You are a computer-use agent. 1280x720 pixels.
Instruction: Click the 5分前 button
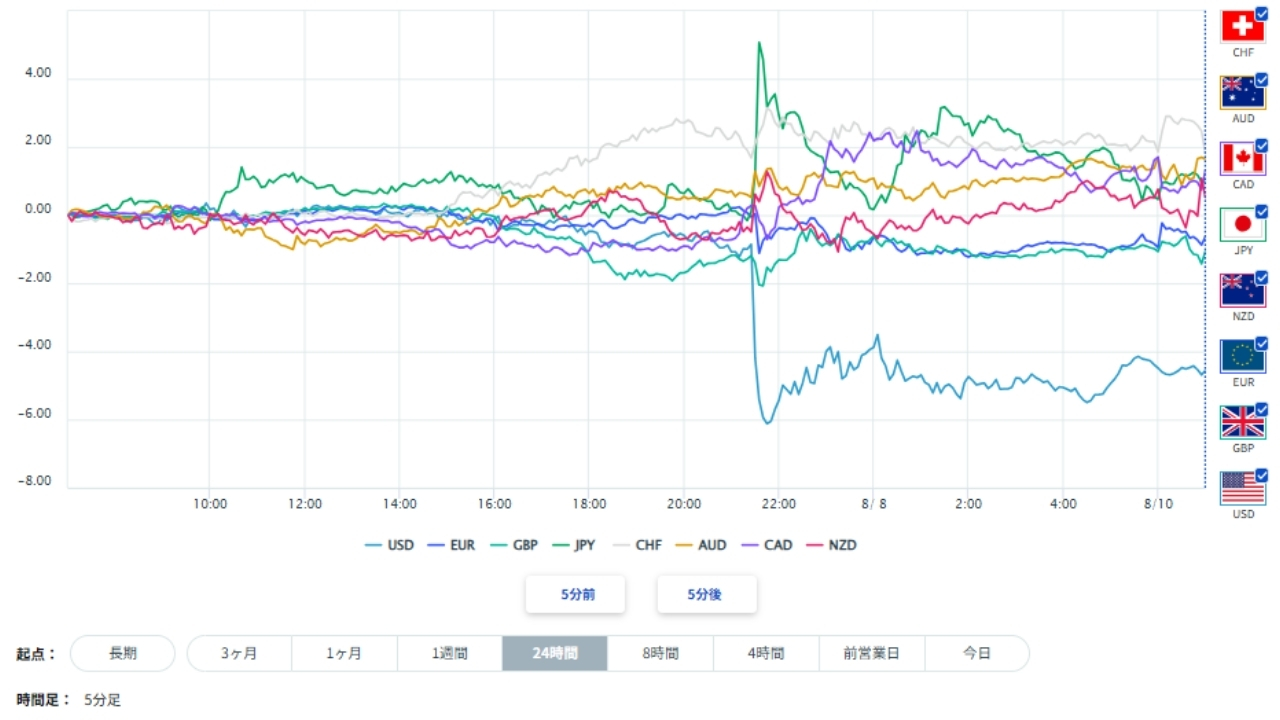tap(576, 594)
